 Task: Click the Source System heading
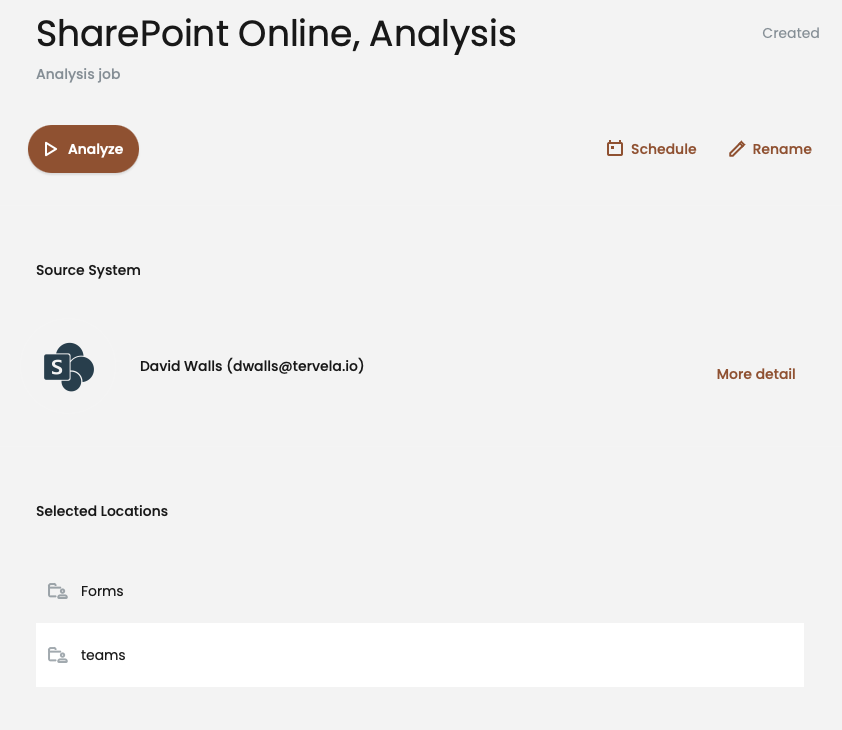(x=88, y=270)
